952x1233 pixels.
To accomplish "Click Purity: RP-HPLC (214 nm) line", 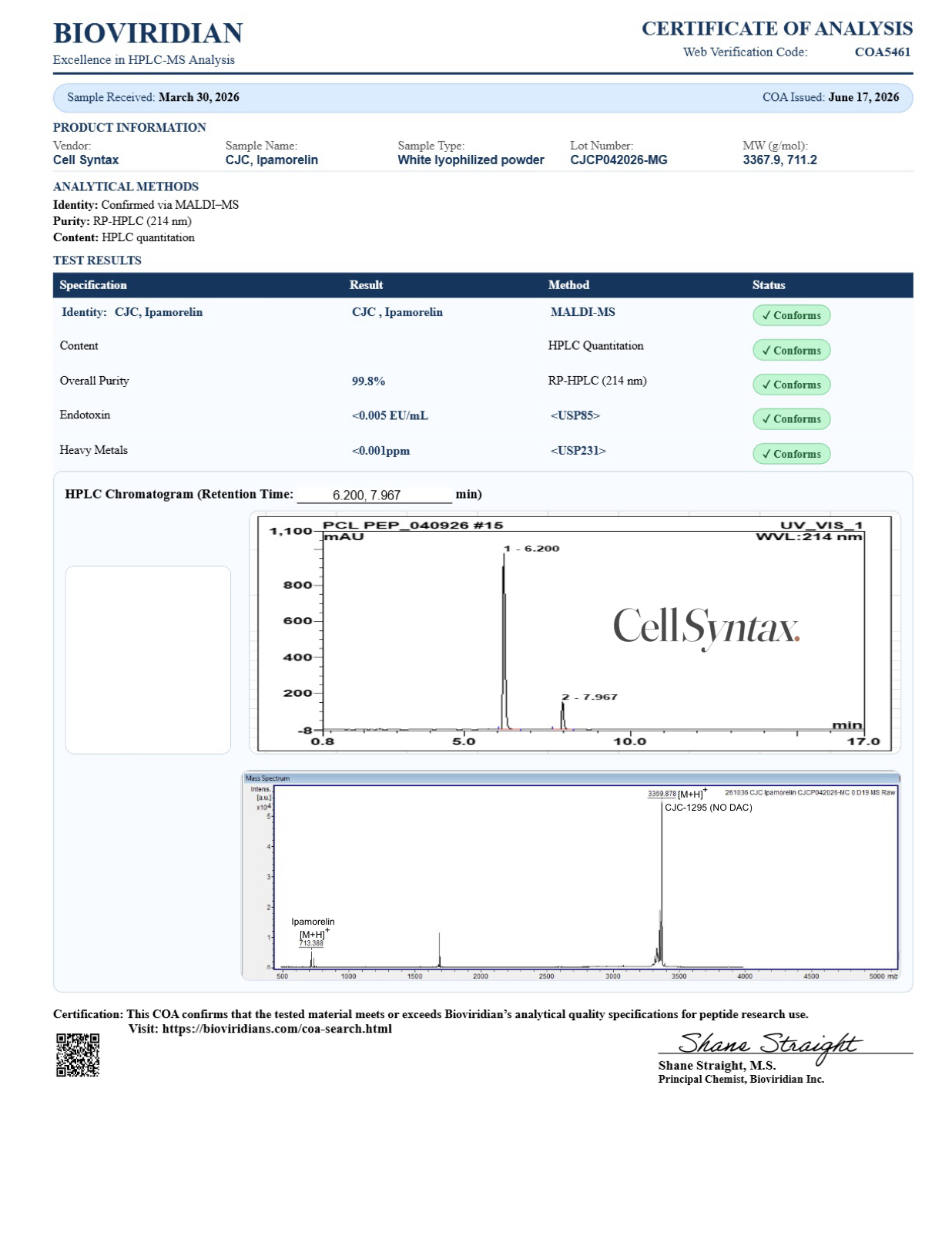I will [122, 221].
